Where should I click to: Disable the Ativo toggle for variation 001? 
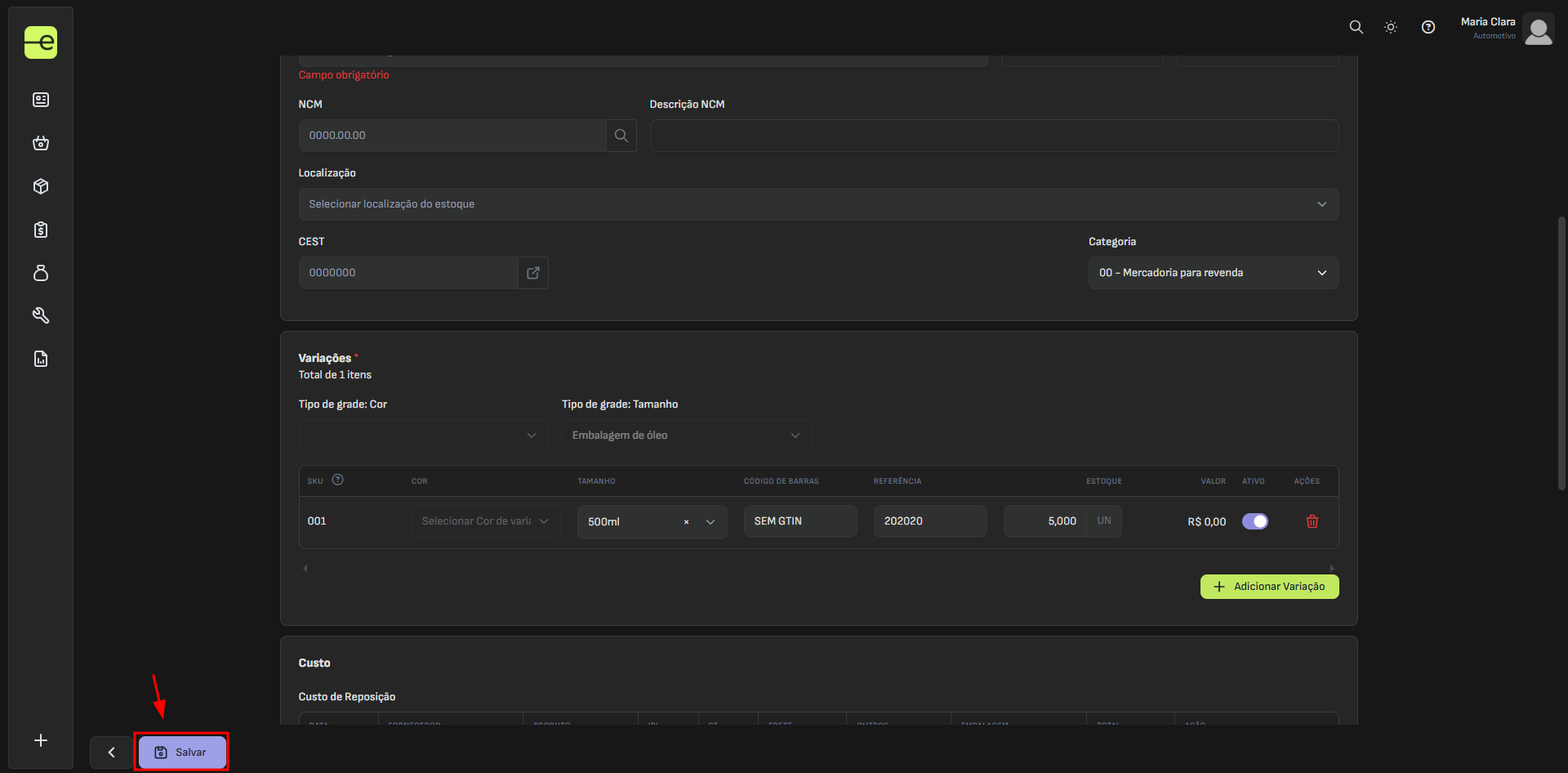(1254, 521)
